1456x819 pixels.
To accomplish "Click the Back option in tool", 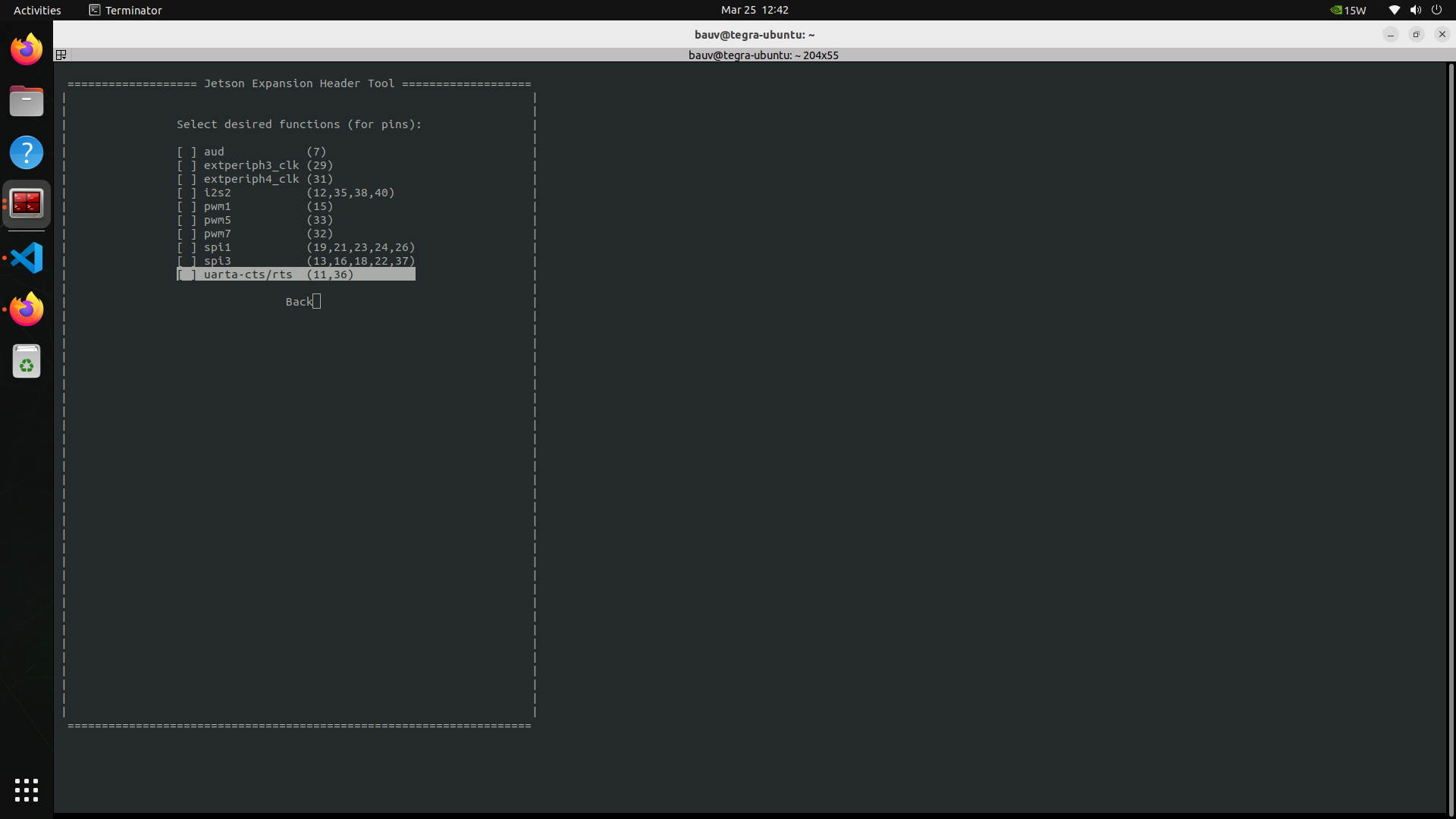I will (299, 302).
